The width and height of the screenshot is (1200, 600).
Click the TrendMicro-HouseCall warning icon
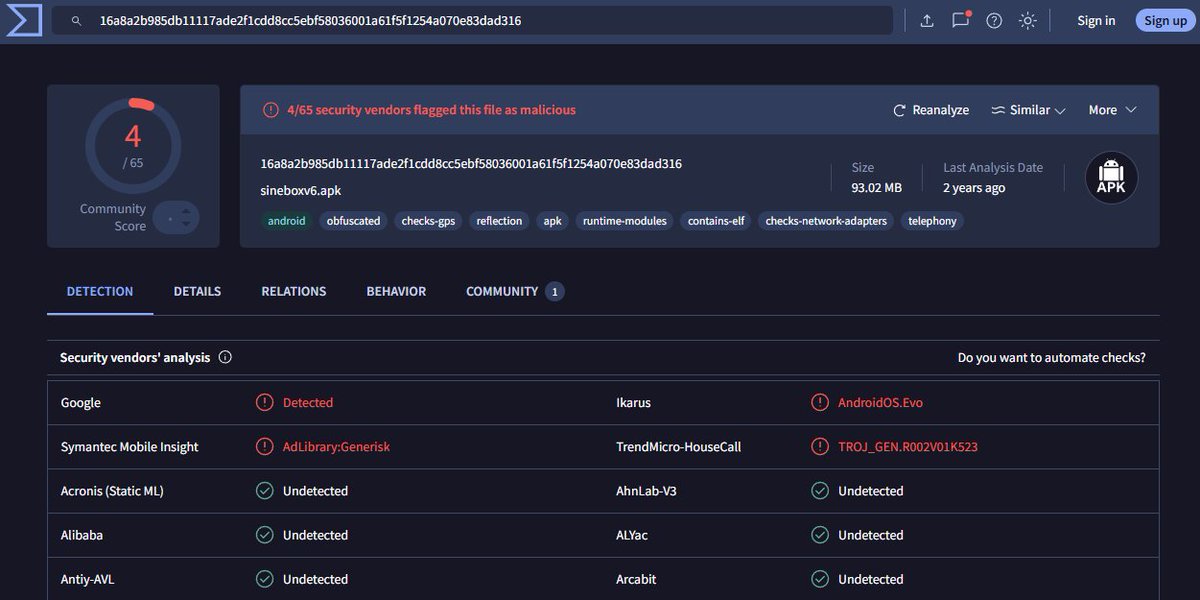(x=820, y=446)
